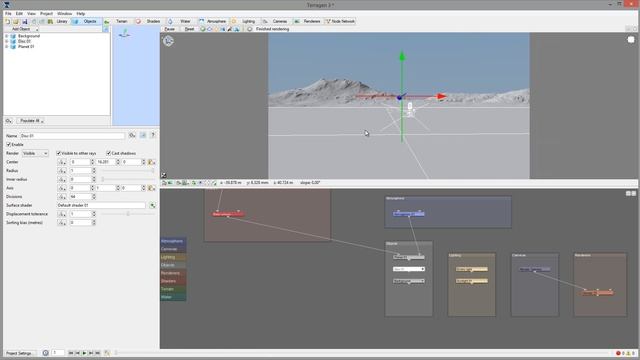Switch to the Atmosphere layout
The height and width of the screenshot is (360, 640).
[x=213, y=21]
